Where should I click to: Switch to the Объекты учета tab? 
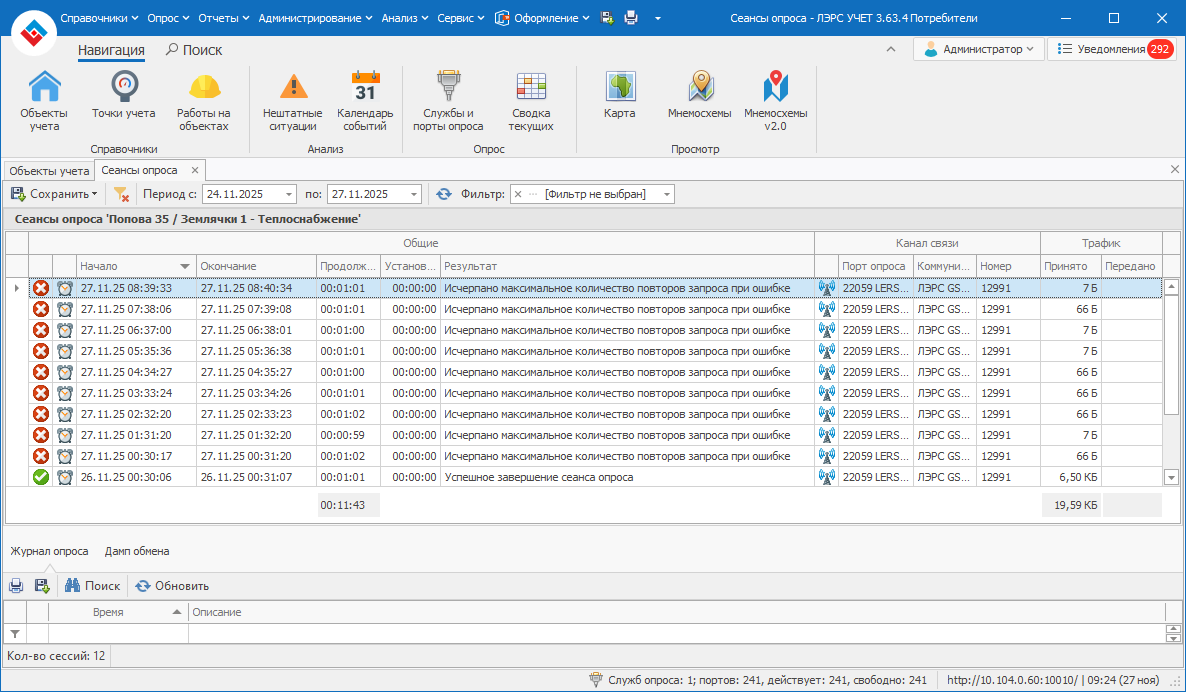(46, 171)
